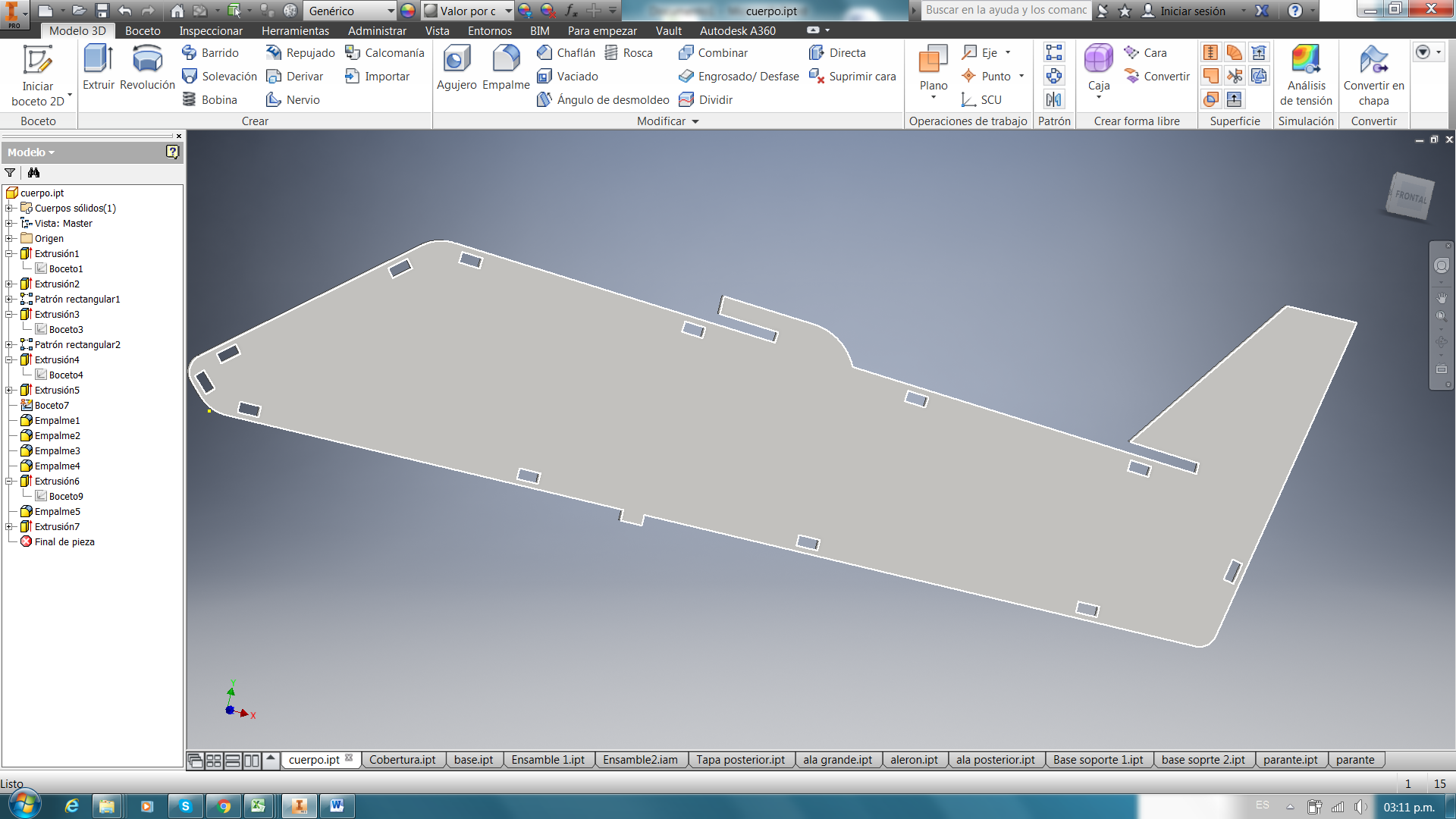
Task: Click the Iniciar sesión link
Action: (1192, 11)
